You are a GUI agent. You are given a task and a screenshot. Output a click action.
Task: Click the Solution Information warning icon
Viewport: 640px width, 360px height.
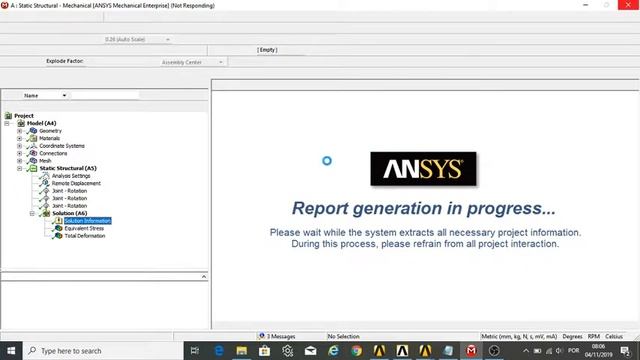click(x=58, y=221)
